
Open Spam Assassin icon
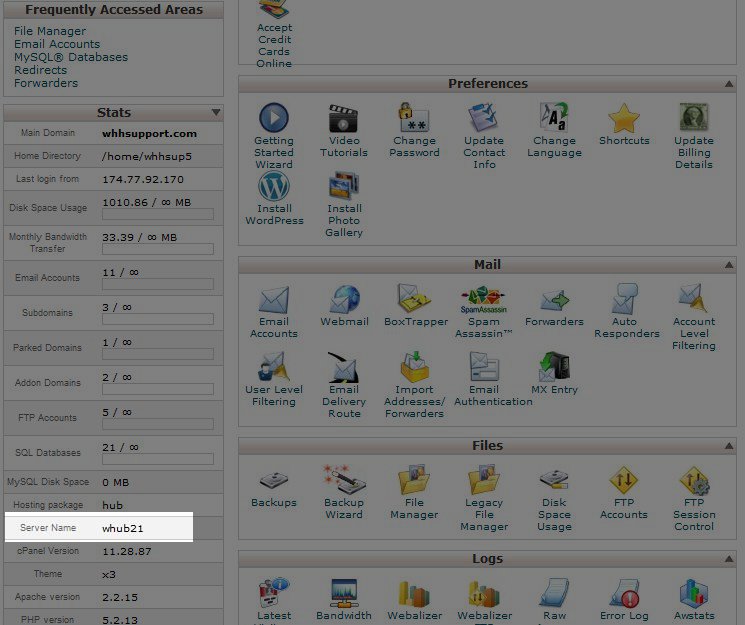(x=484, y=300)
